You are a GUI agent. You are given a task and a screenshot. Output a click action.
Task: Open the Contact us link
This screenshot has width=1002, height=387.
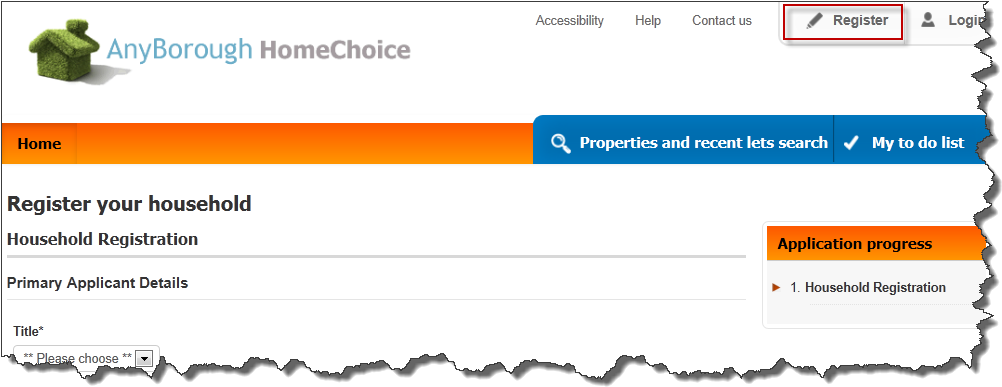721,21
